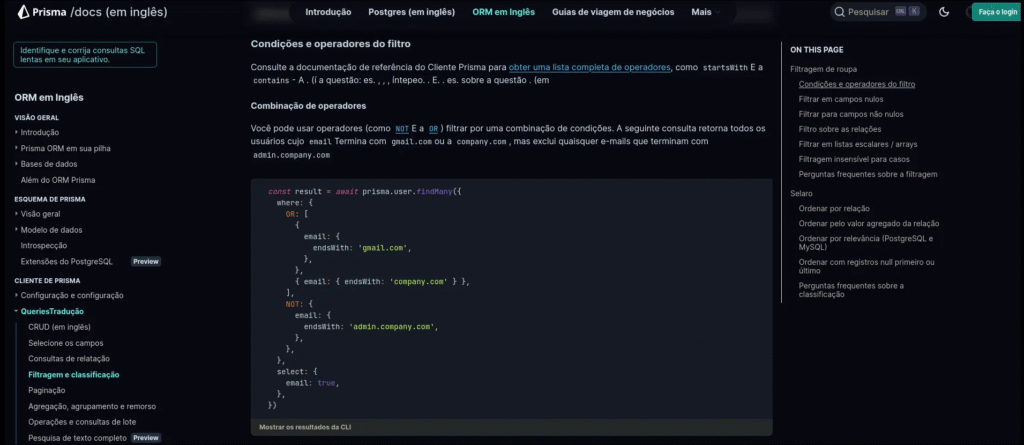Click the Faça o login button

point(996,12)
